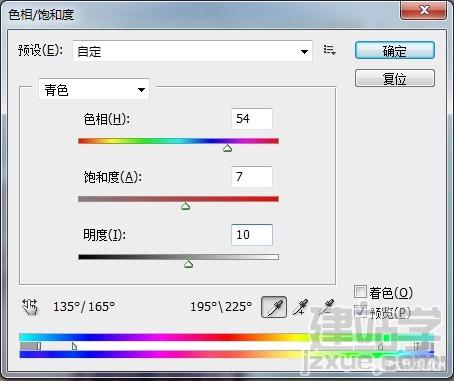454x381 pixels.
Task: Close the 色相/饱和度 dialog
Action: 424,10
